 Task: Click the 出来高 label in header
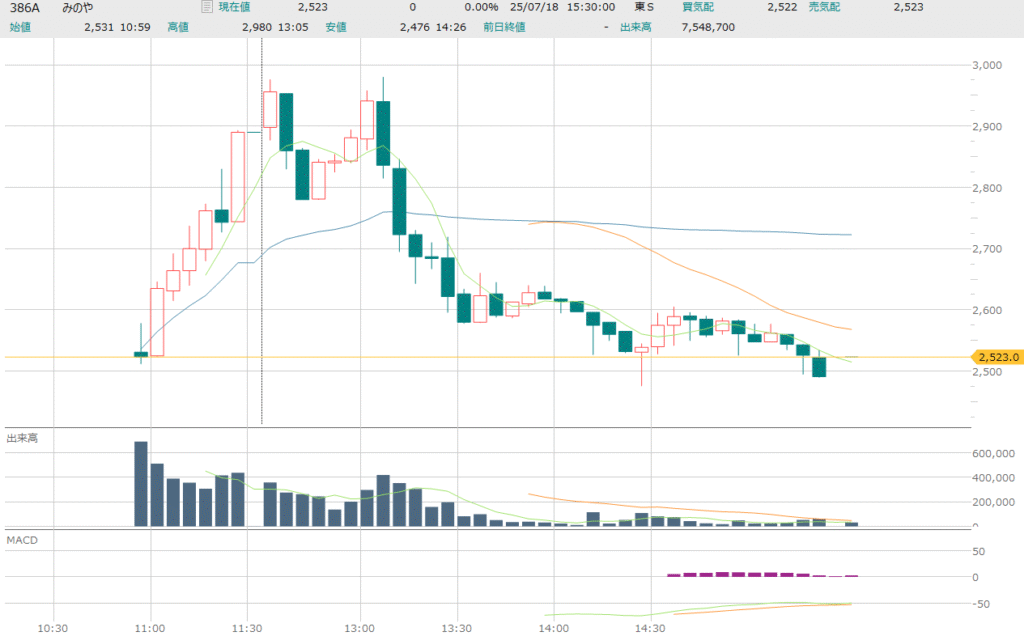click(635, 27)
